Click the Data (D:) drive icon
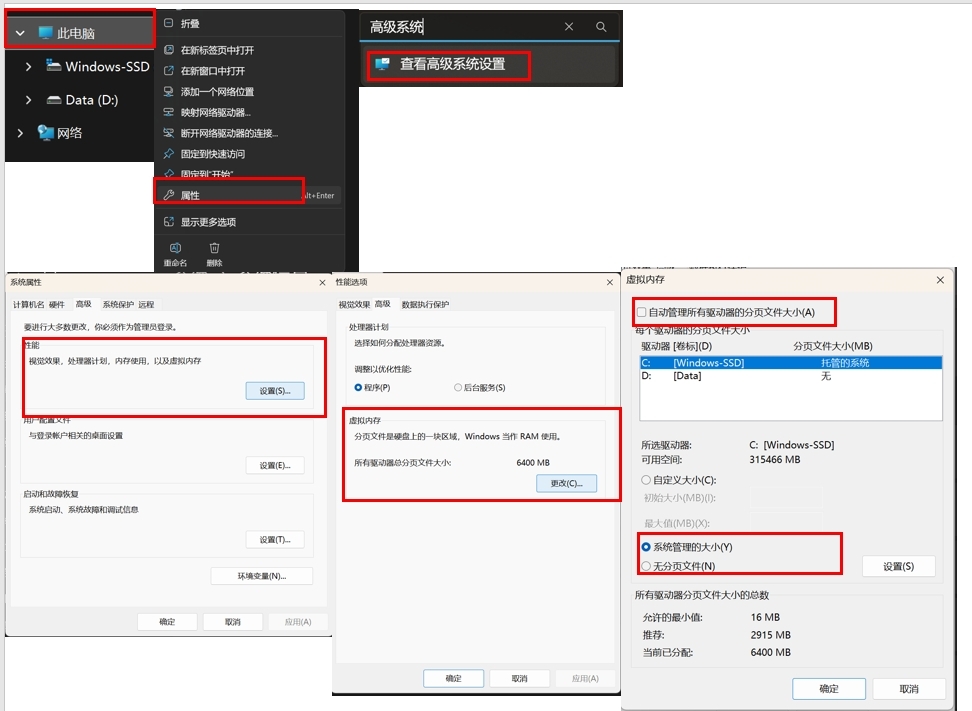The image size is (972, 711). click(54, 100)
